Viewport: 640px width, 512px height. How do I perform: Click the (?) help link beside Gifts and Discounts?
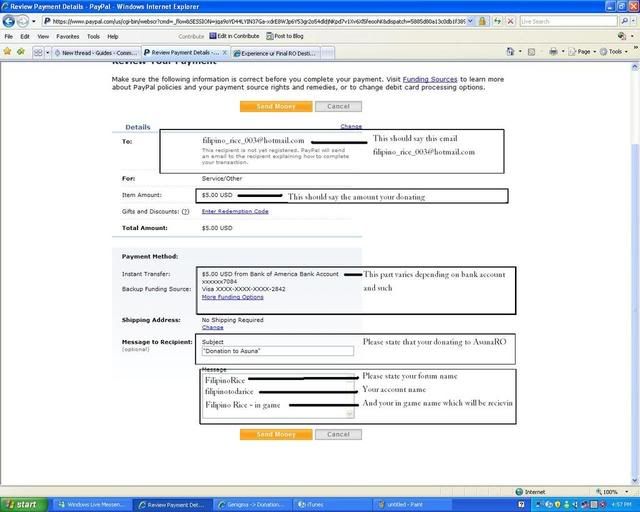pyautogui.click(x=185, y=211)
